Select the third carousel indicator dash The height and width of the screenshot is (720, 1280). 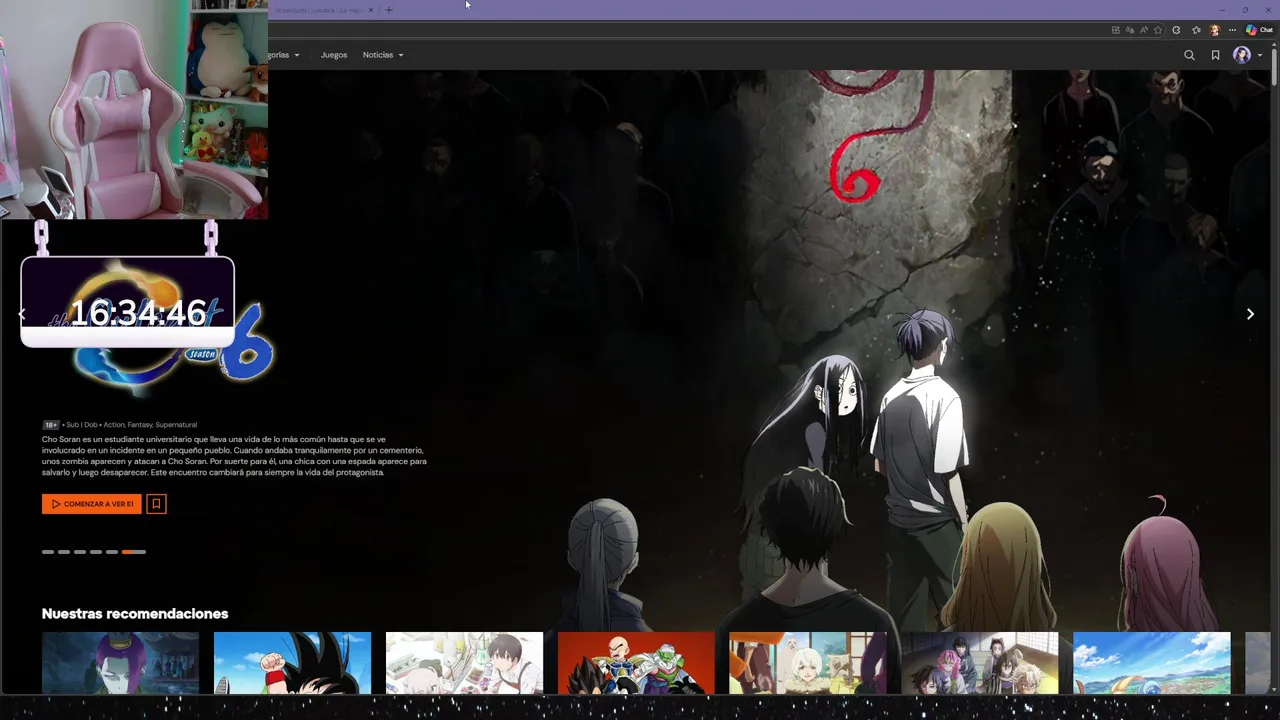[80, 552]
